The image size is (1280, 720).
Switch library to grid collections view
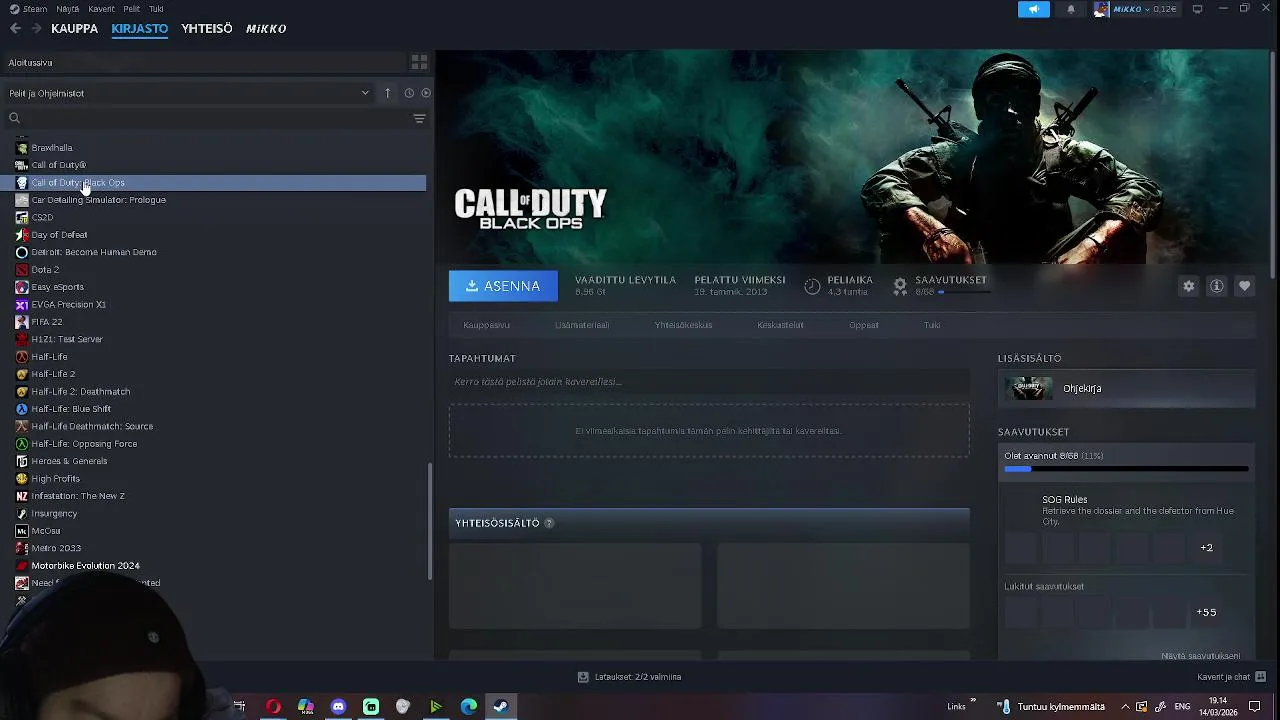[419, 62]
